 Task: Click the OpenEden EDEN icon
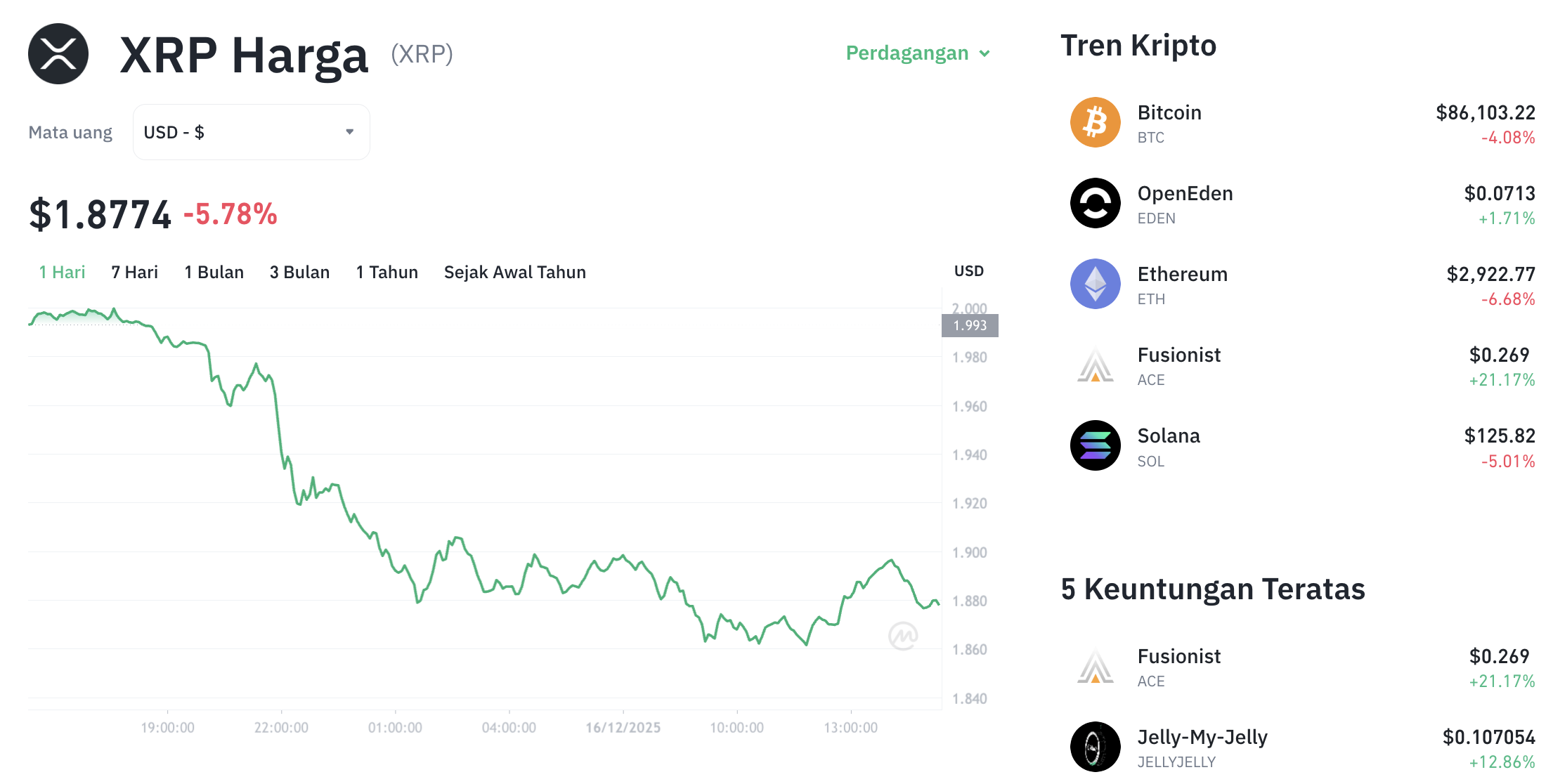coord(1094,203)
